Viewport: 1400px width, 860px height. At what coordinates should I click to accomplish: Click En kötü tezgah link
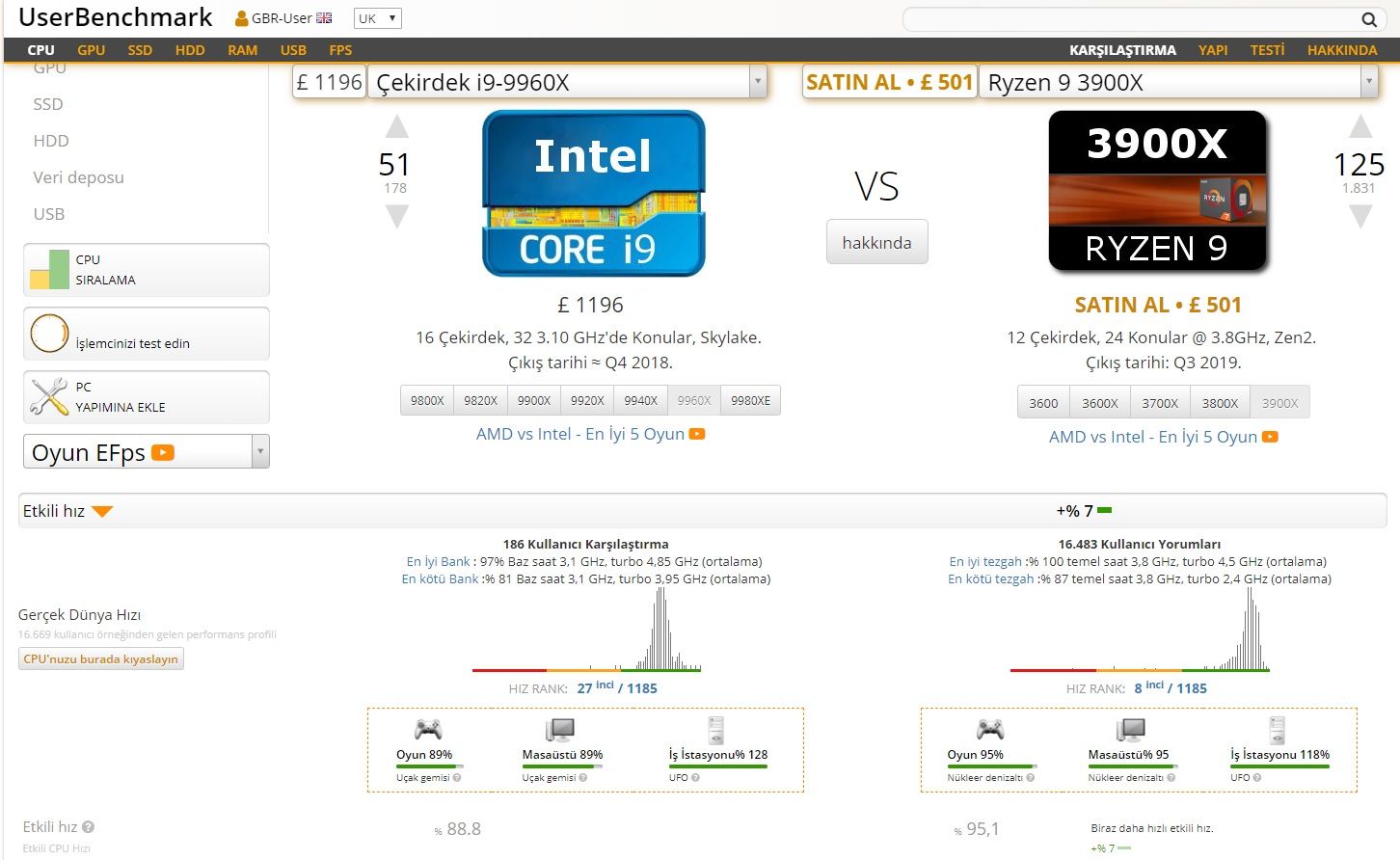tap(992, 578)
